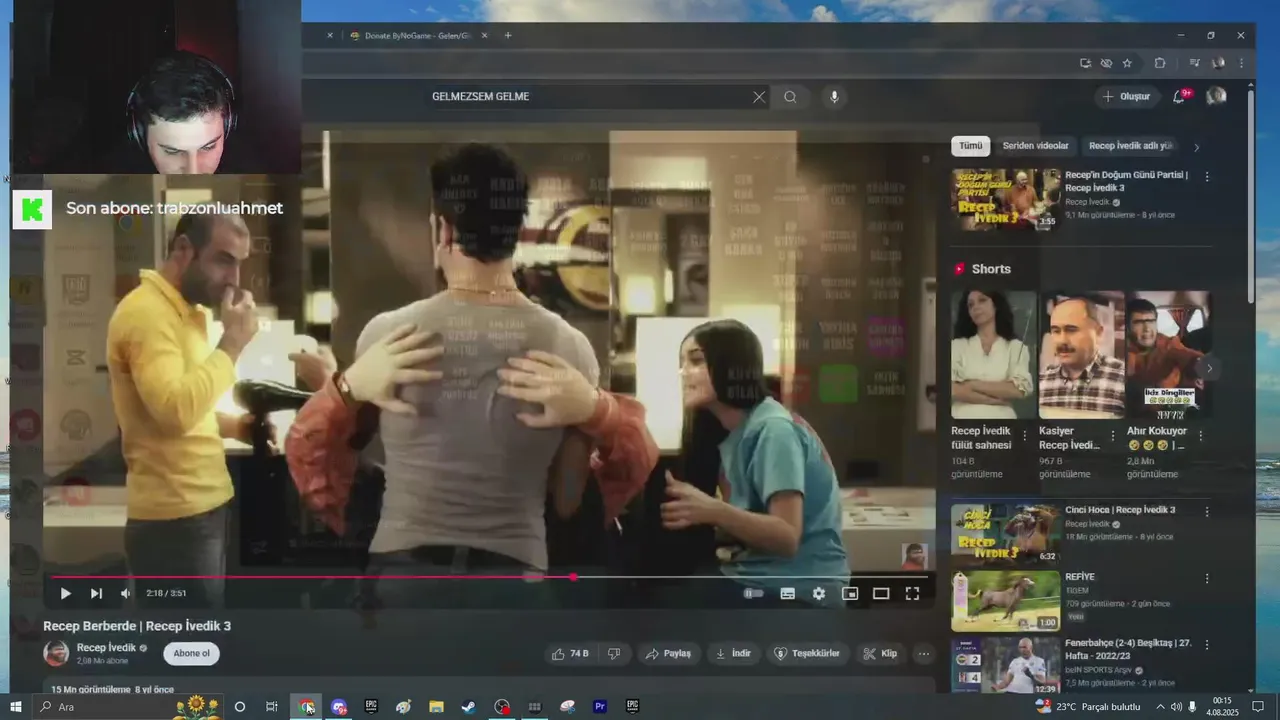Close the Donate ByNoGame tab
The height and width of the screenshot is (720, 1280).
point(485,36)
